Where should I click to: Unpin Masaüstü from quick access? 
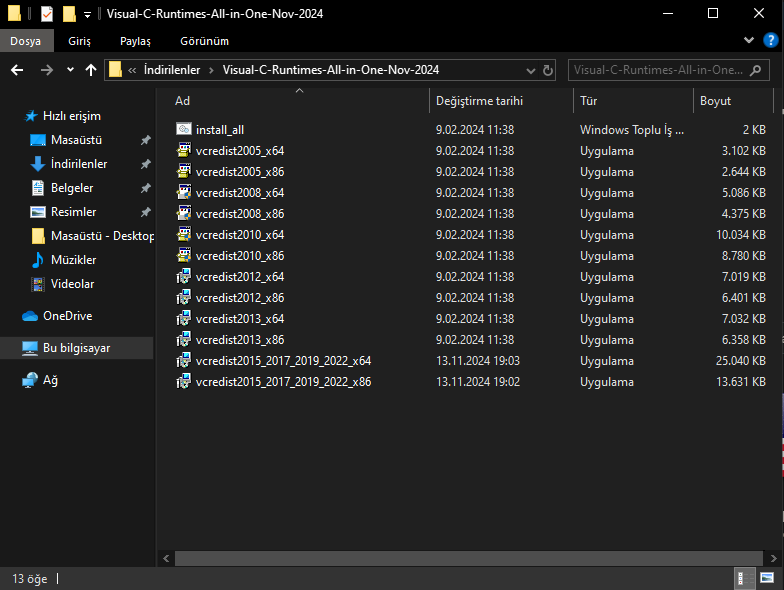click(146, 140)
